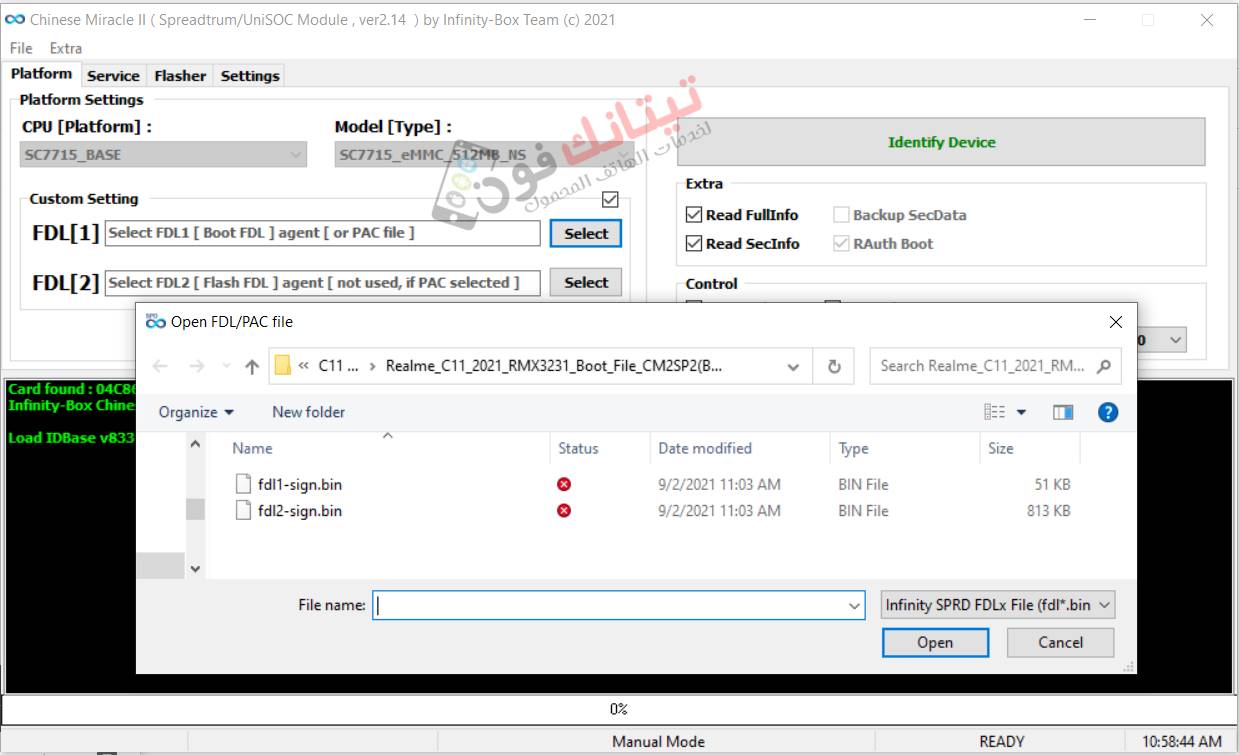Viewport: 1239px width, 755px height.
Task: Refresh the folder listing
Action: pos(834,366)
